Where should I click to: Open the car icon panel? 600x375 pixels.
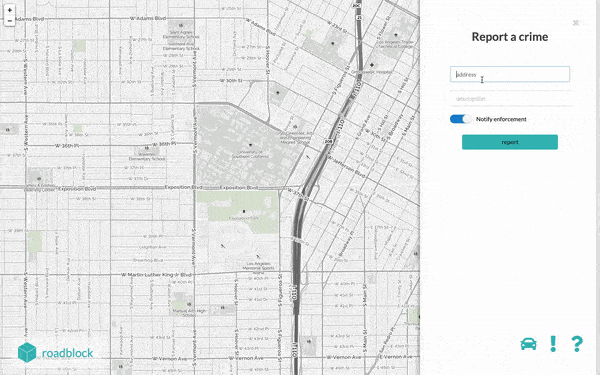click(528, 344)
